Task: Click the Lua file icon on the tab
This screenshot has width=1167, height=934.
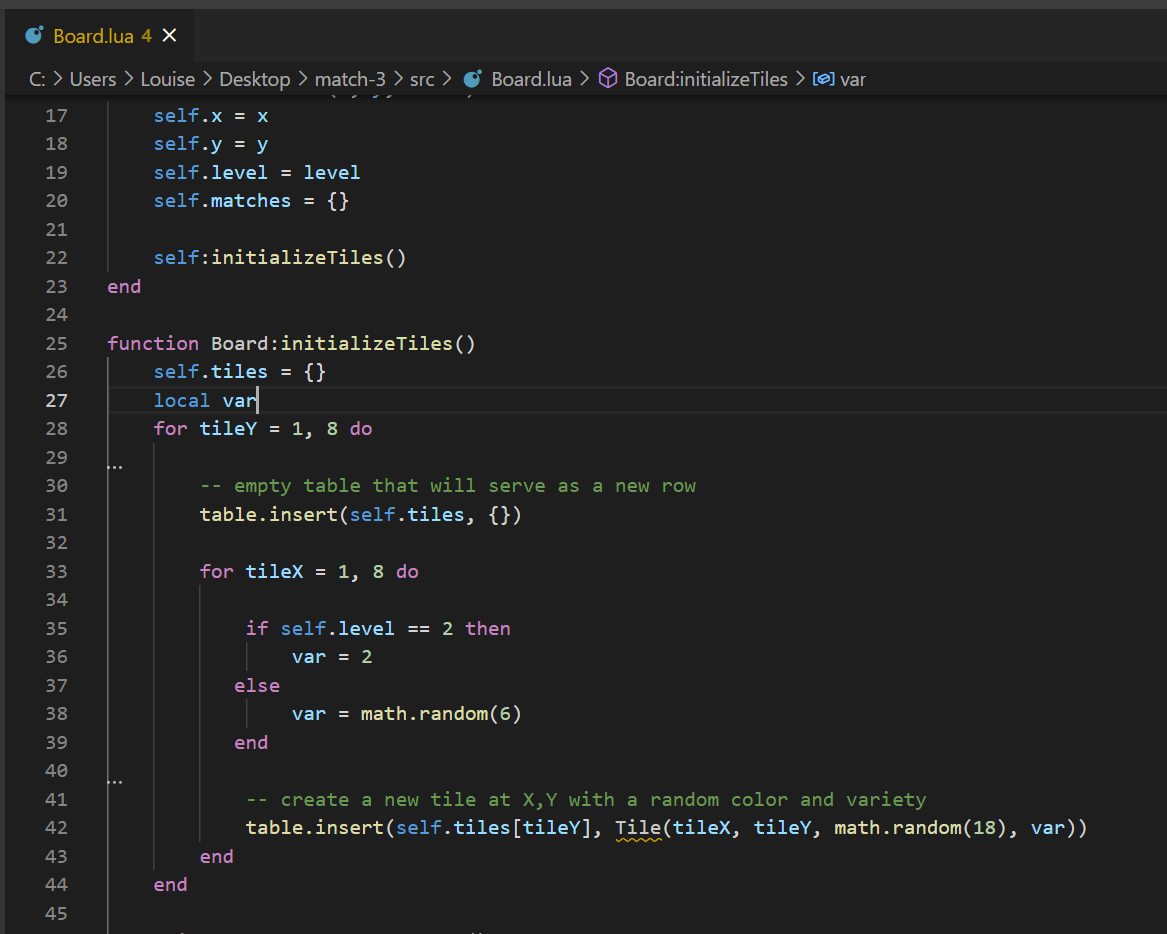Action: coord(34,35)
